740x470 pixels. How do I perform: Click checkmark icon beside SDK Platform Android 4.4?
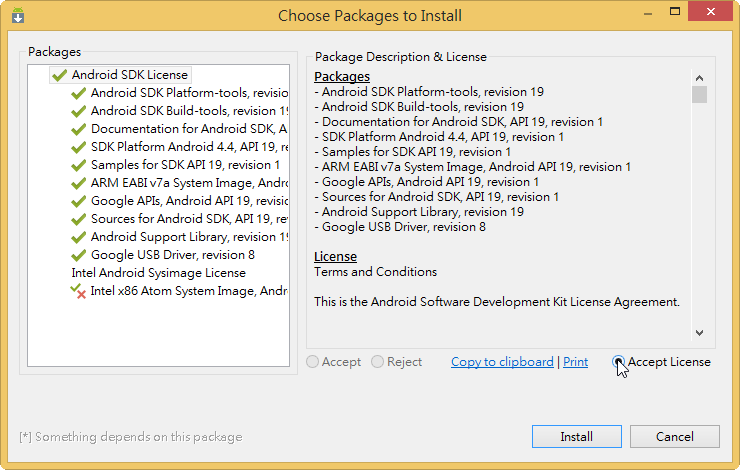click(78, 147)
